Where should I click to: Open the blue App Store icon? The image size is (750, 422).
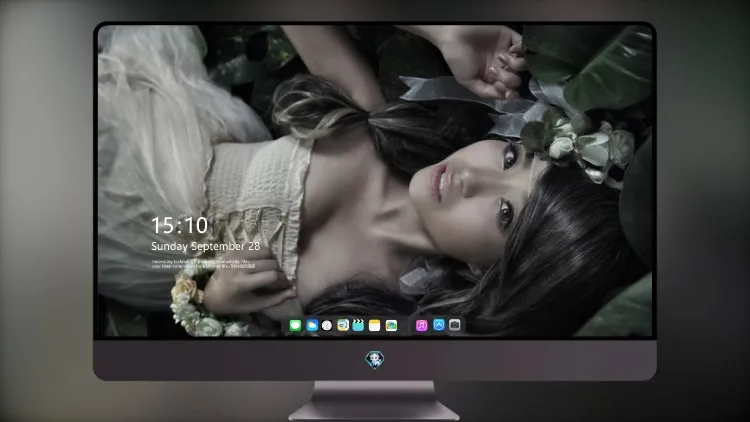(439, 325)
